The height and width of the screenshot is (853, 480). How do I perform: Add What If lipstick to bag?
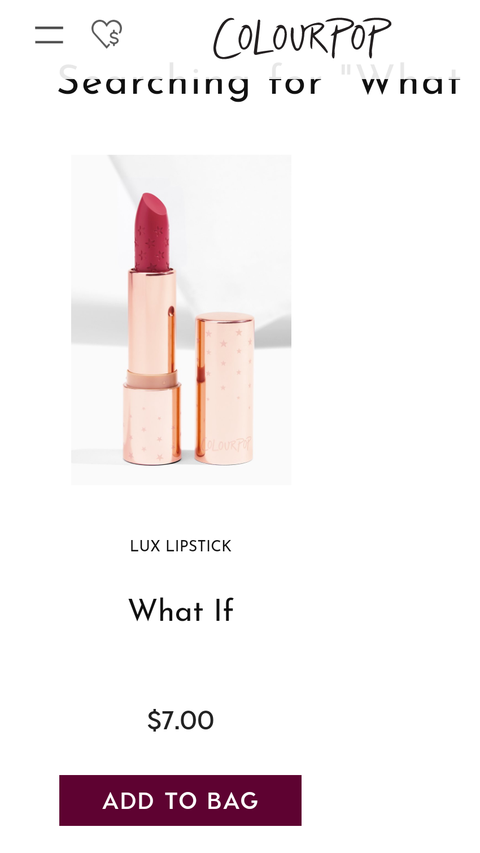[x=180, y=800]
